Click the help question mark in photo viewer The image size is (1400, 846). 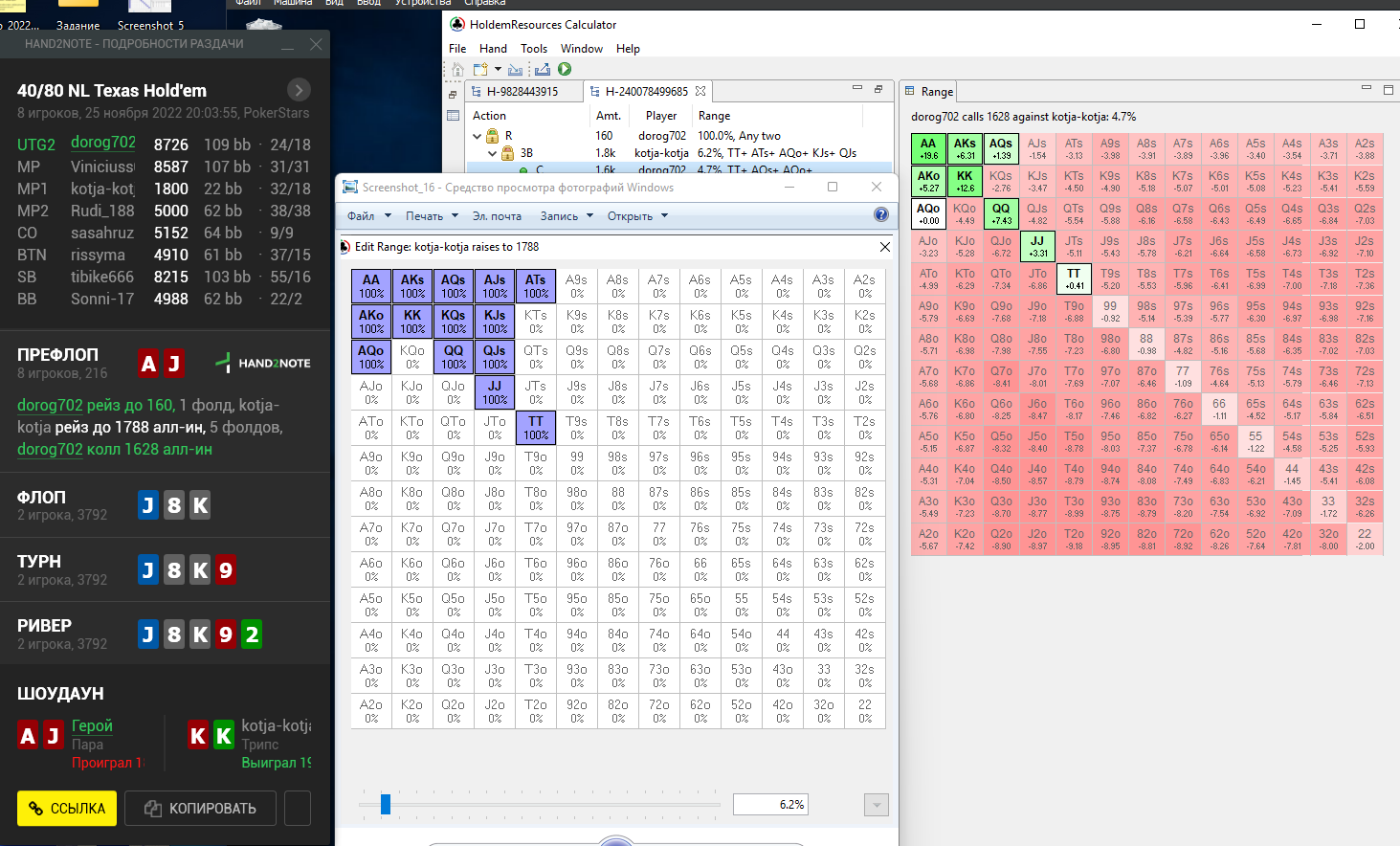click(x=881, y=214)
